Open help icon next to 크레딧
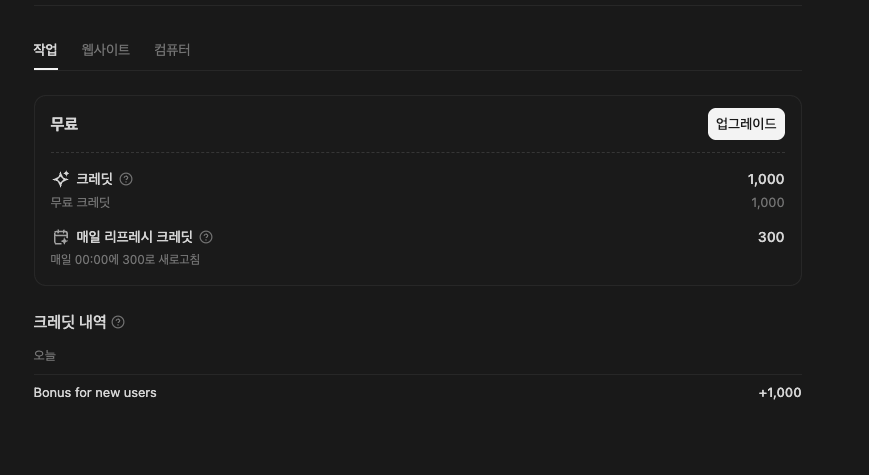The image size is (869, 475). (126, 179)
